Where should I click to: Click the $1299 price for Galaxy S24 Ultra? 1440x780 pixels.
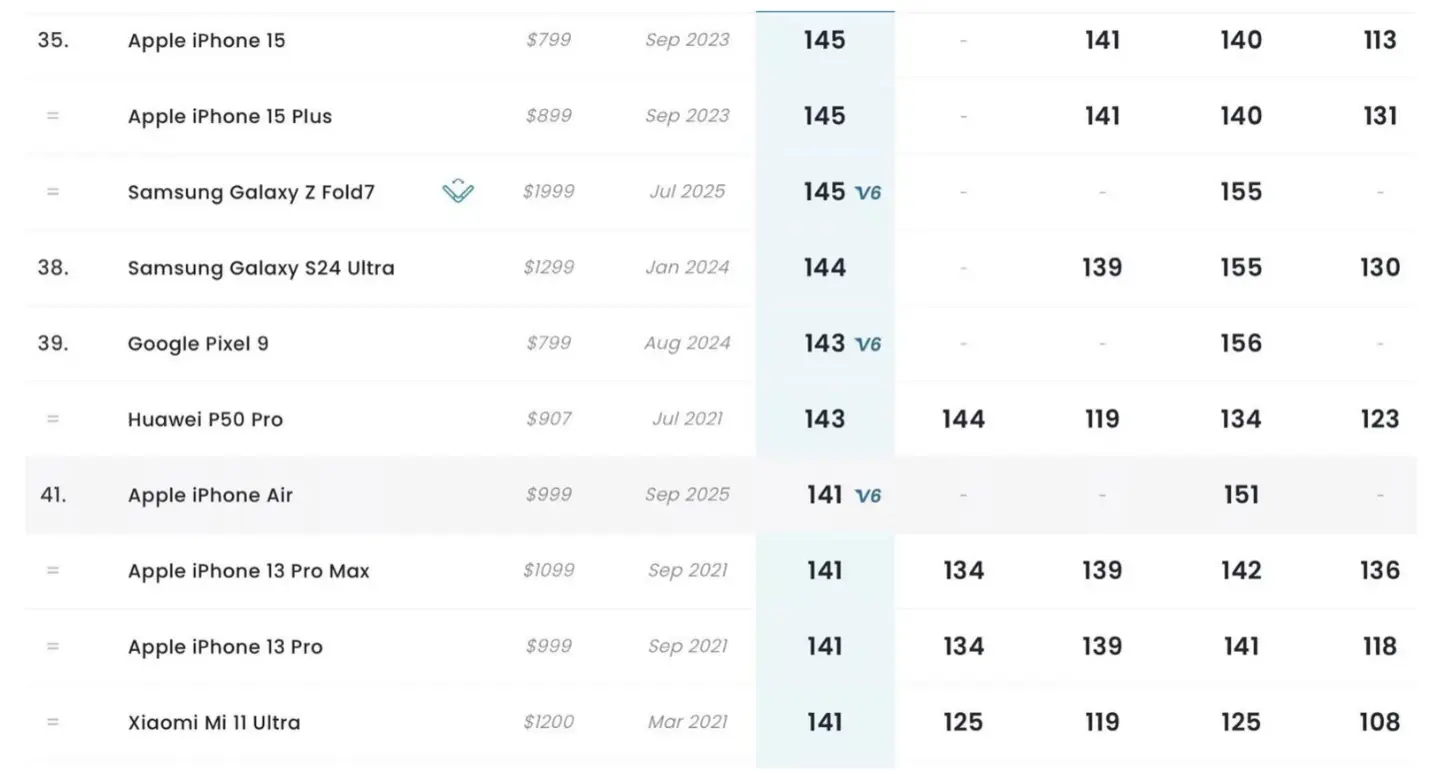549,267
